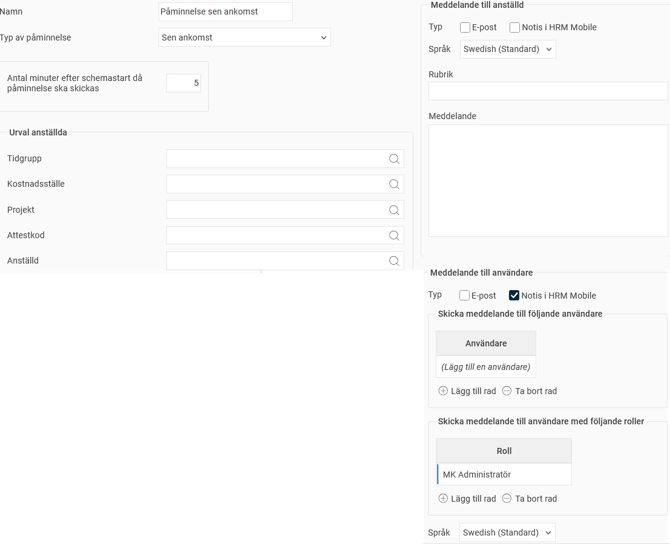
Task: Uncheck Notis i HRM Mobile for användare
Action: pos(514,296)
